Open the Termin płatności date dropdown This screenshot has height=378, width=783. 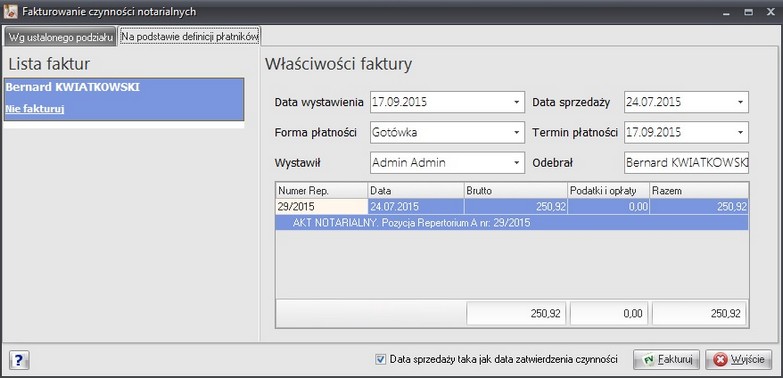click(740, 133)
